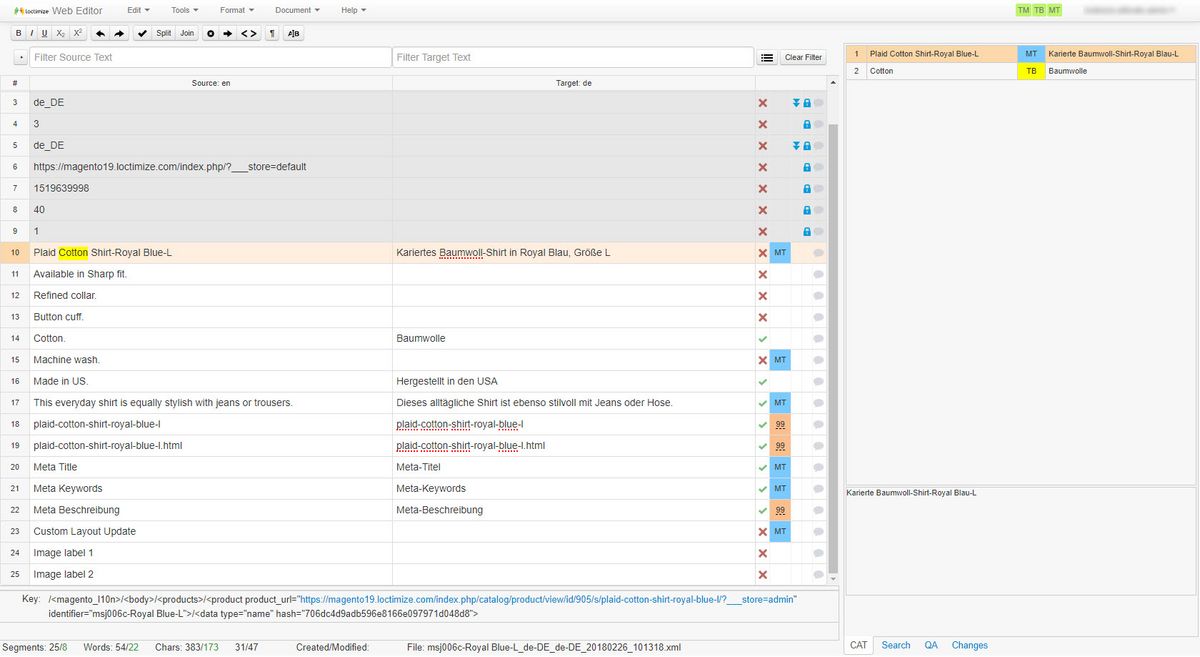Switch to the QA tab
The height and width of the screenshot is (657, 1200).
tap(930, 646)
